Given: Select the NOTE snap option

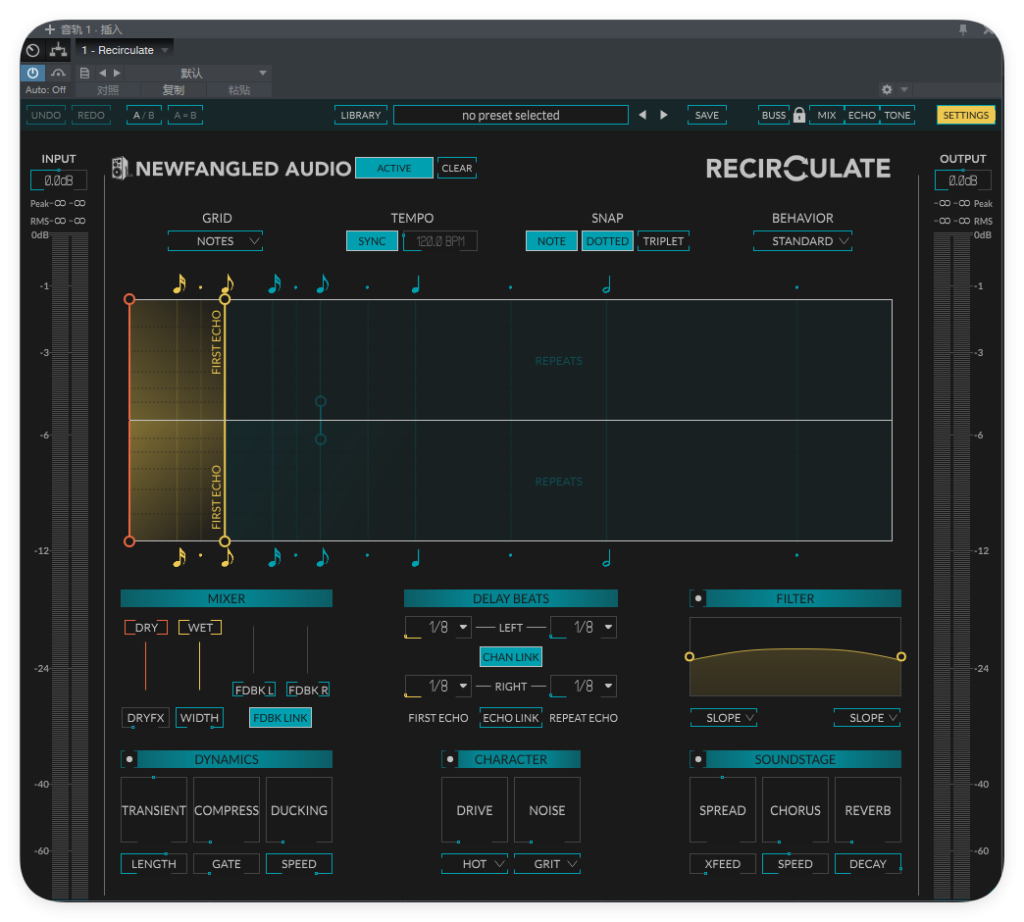Looking at the screenshot, I should pyautogui.click(x=551, y=241).
